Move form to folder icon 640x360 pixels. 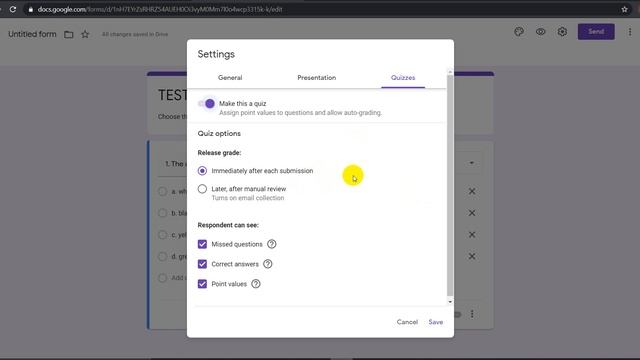click(x=69, y=34)
